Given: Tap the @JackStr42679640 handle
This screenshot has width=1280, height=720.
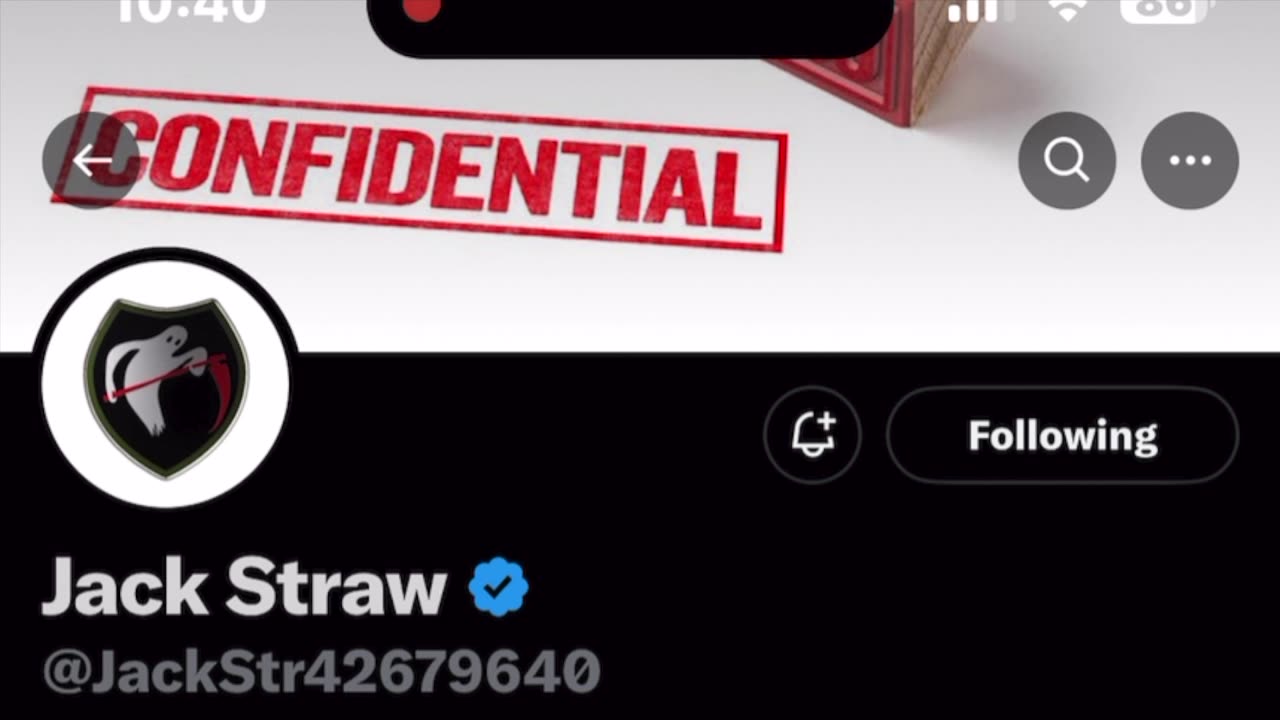Looking at the screenshot, I should 321,670.
